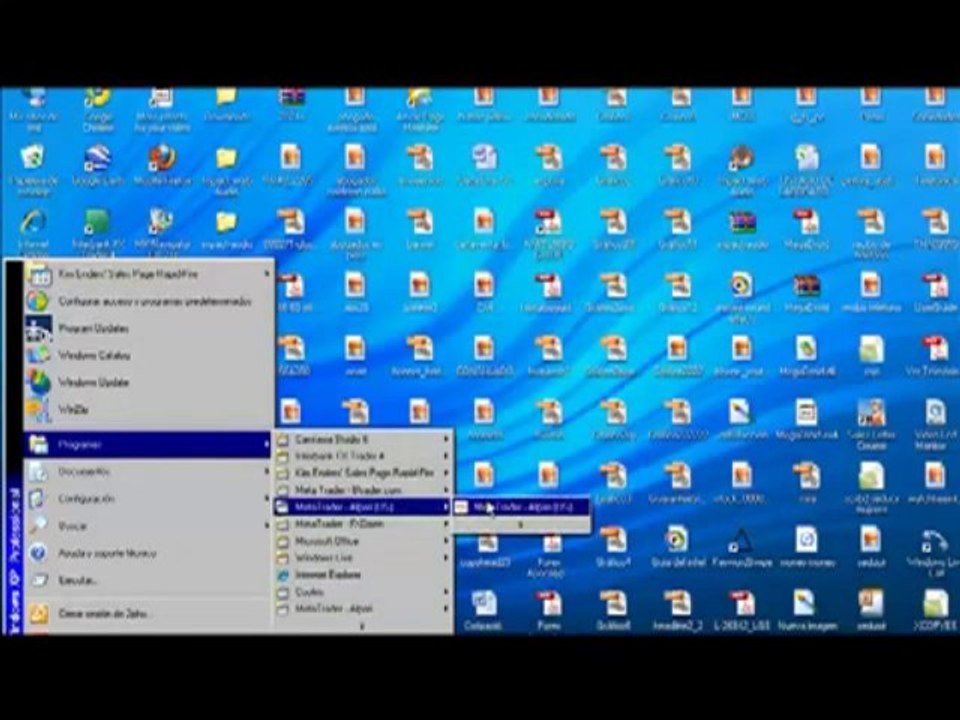The height and width of the screenshot is (720, 960).
Task: Launch MetaTrader - Alpari (UK) from flyout
Action: [522, 507]
